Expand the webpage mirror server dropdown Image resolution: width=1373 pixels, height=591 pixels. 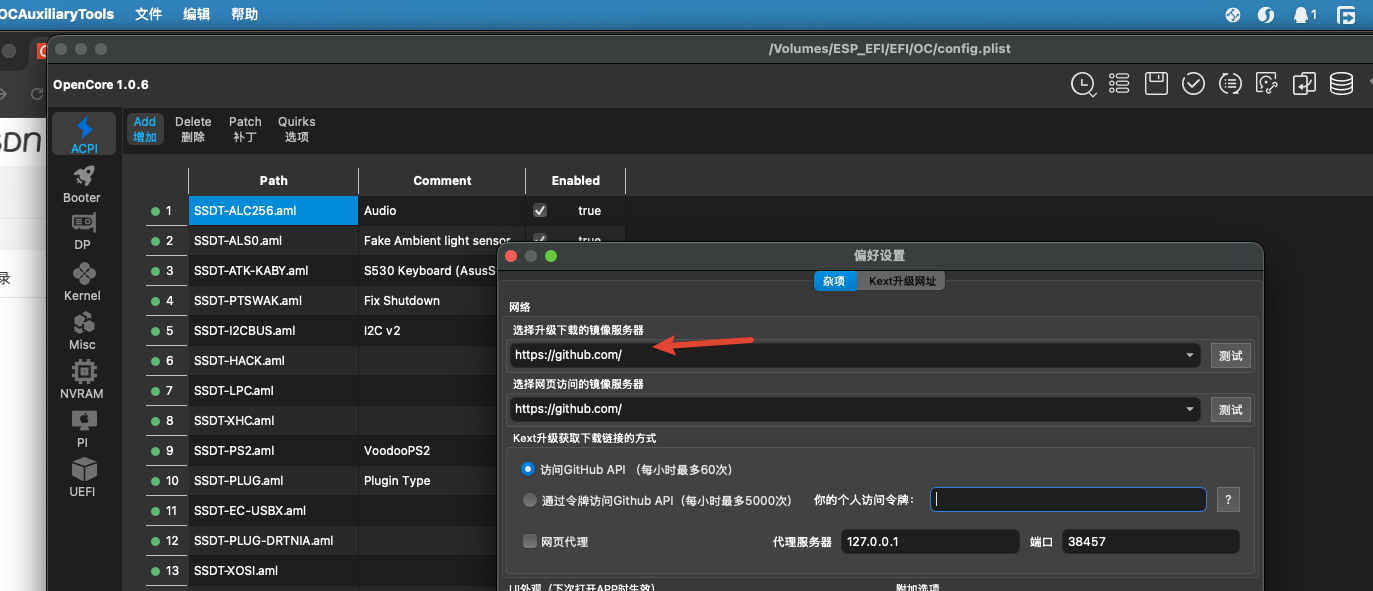pos(1189,408)
